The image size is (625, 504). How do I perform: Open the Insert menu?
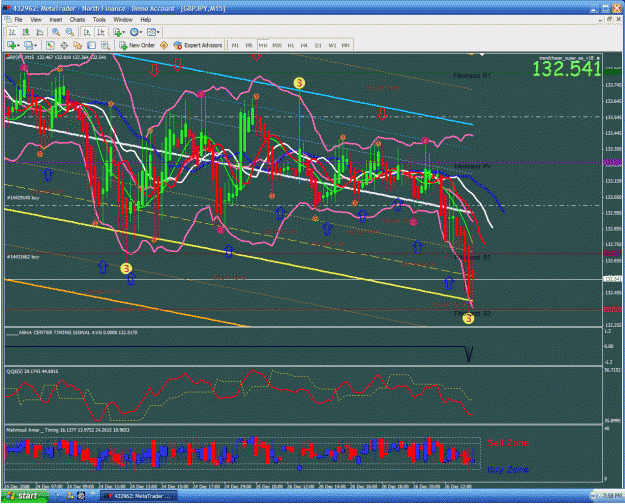pyautogui.click(x=56, y=20)
